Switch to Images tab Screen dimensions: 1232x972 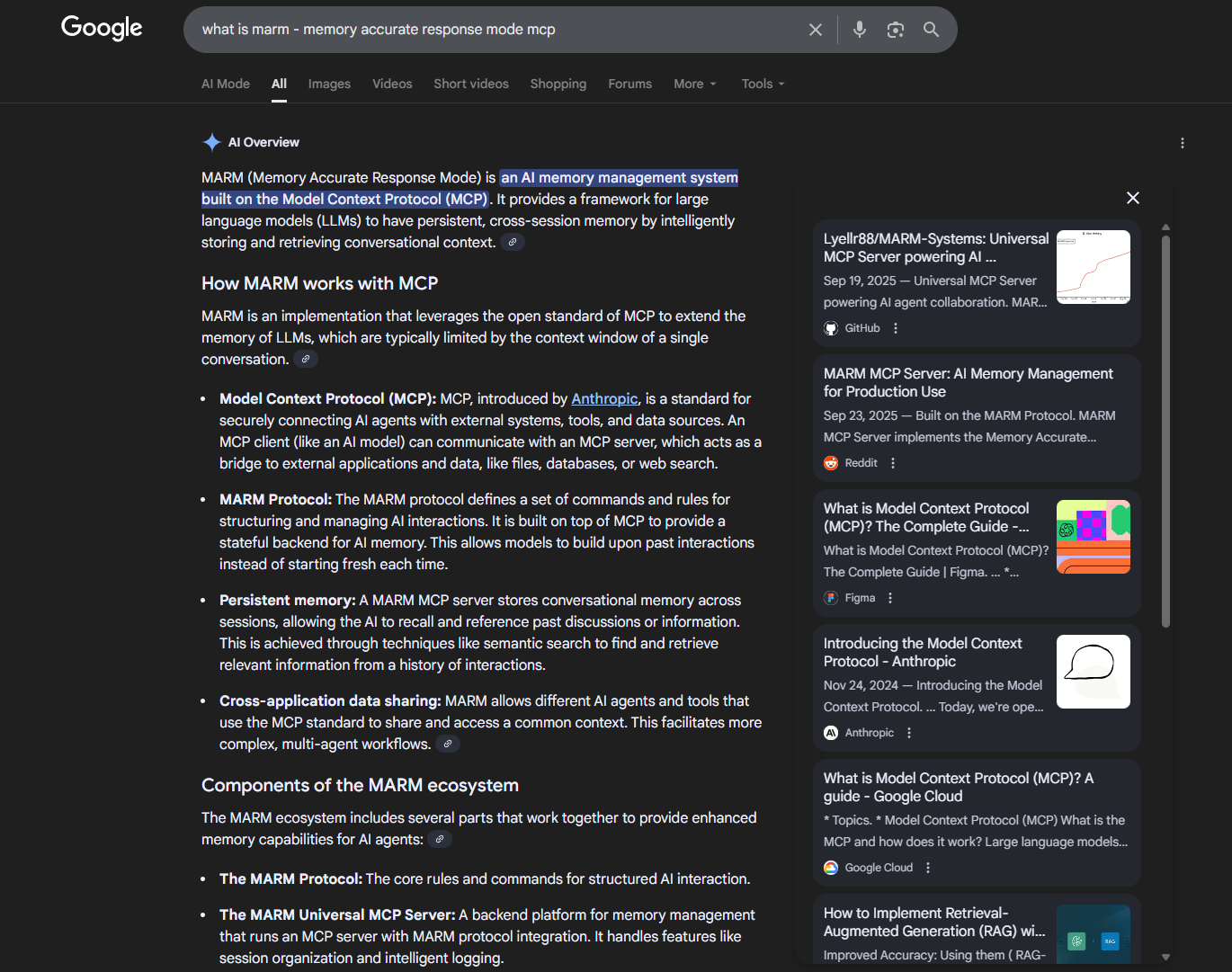click(329, 84)
